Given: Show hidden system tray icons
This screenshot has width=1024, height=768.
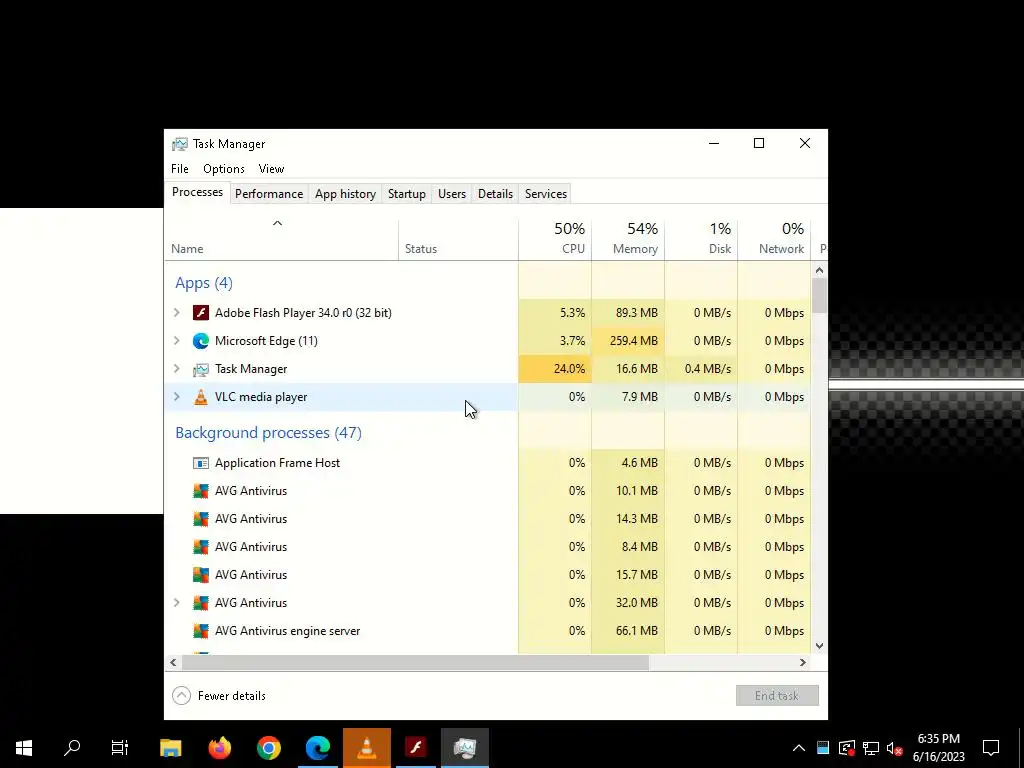Looking at the screenshot, I should pos(799,748).
